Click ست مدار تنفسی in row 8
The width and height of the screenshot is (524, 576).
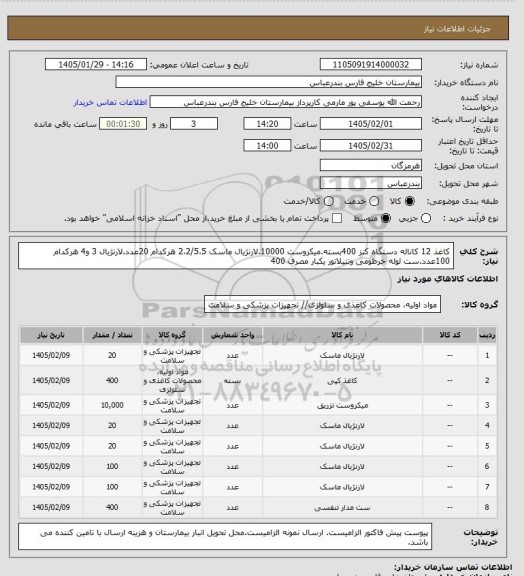342,507
